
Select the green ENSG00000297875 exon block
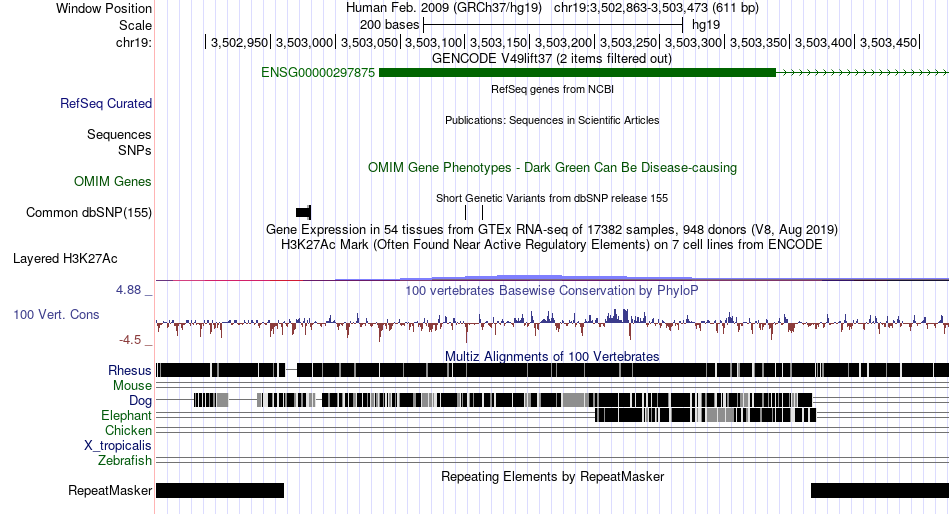point(577,73)
